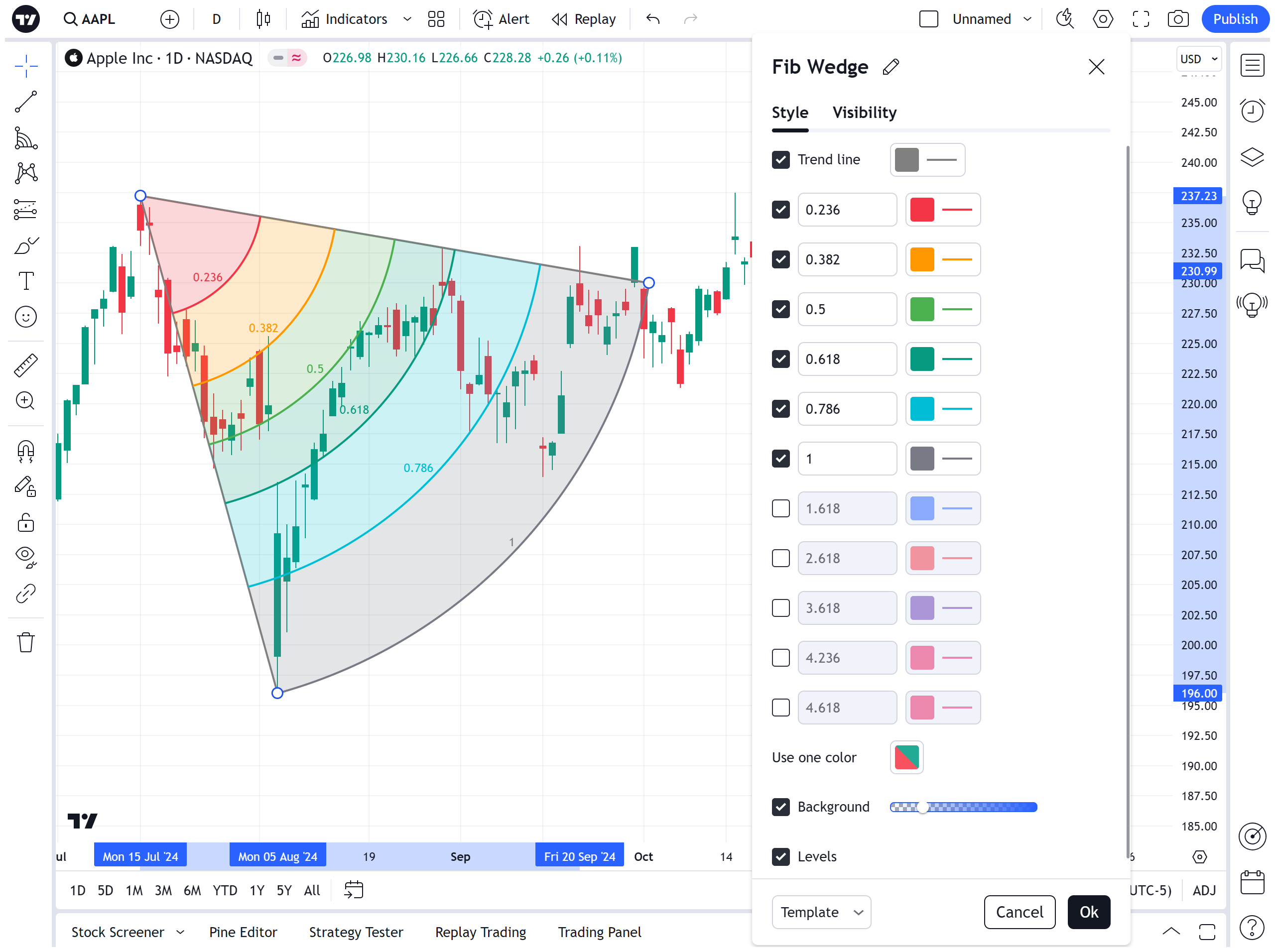Enable the 1.618 level checkbox
This screenshot has height=952, width=1275.
tap(780, 508)
